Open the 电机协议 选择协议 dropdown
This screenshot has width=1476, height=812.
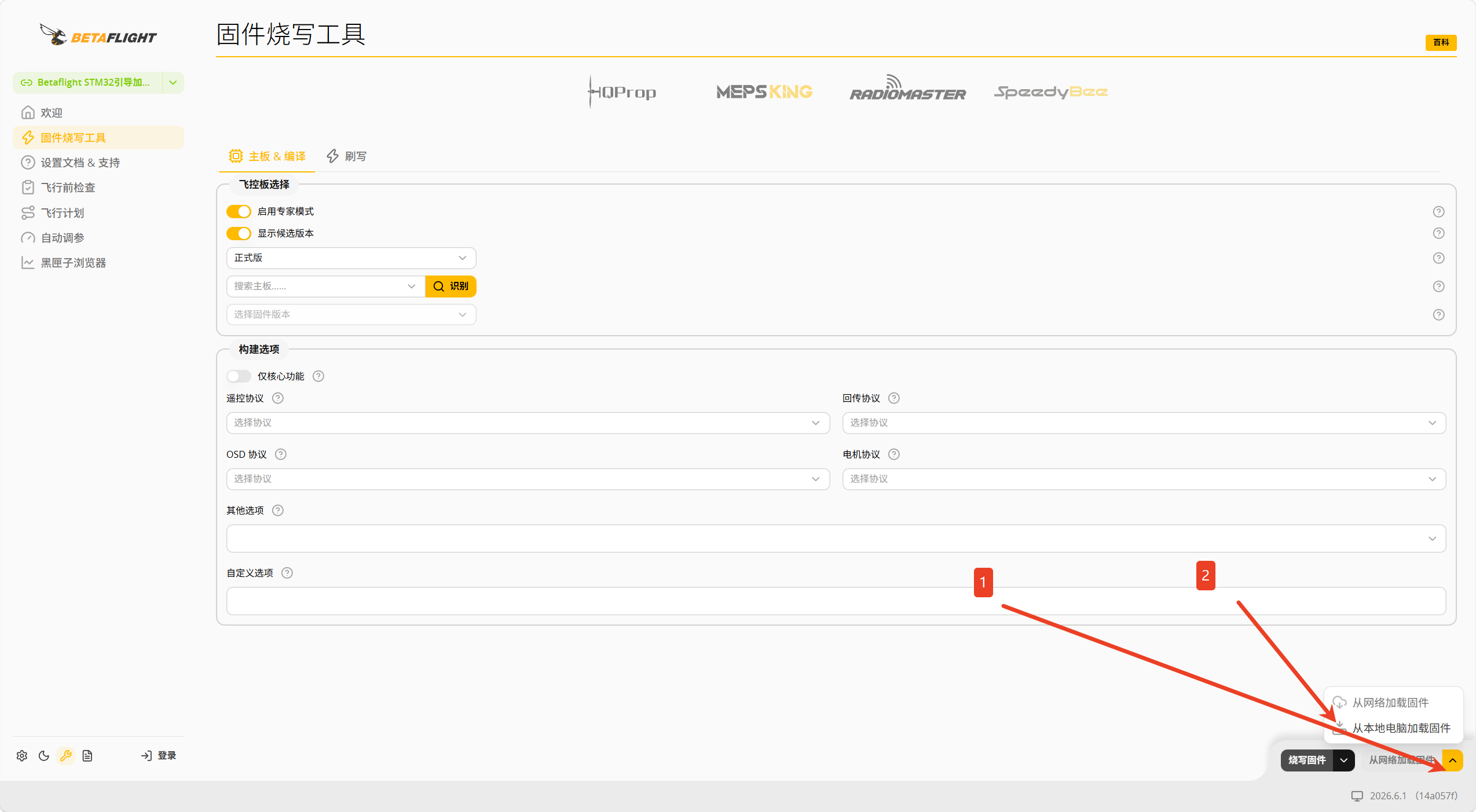coord(1144,479)
